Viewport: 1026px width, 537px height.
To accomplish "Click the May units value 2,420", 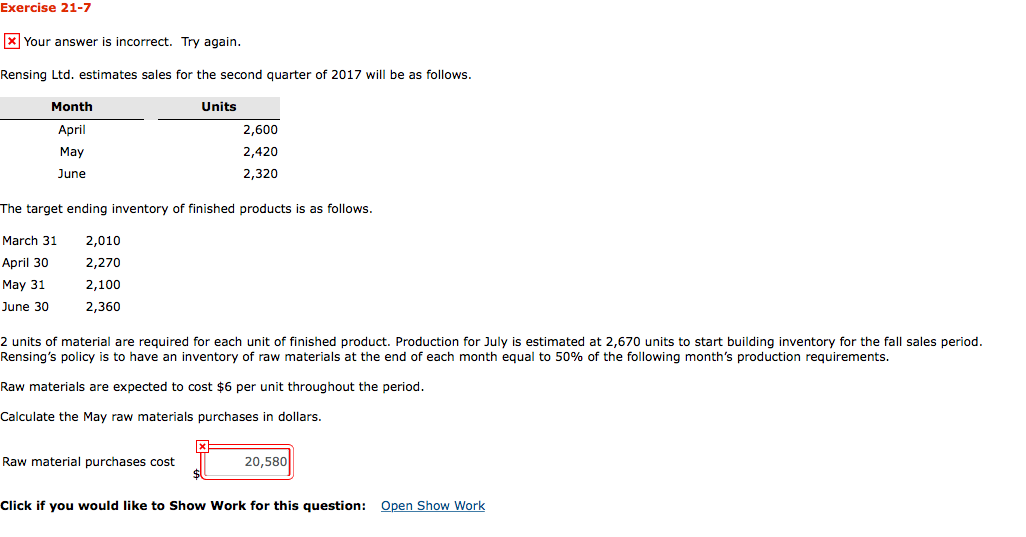I will (260, 152).
